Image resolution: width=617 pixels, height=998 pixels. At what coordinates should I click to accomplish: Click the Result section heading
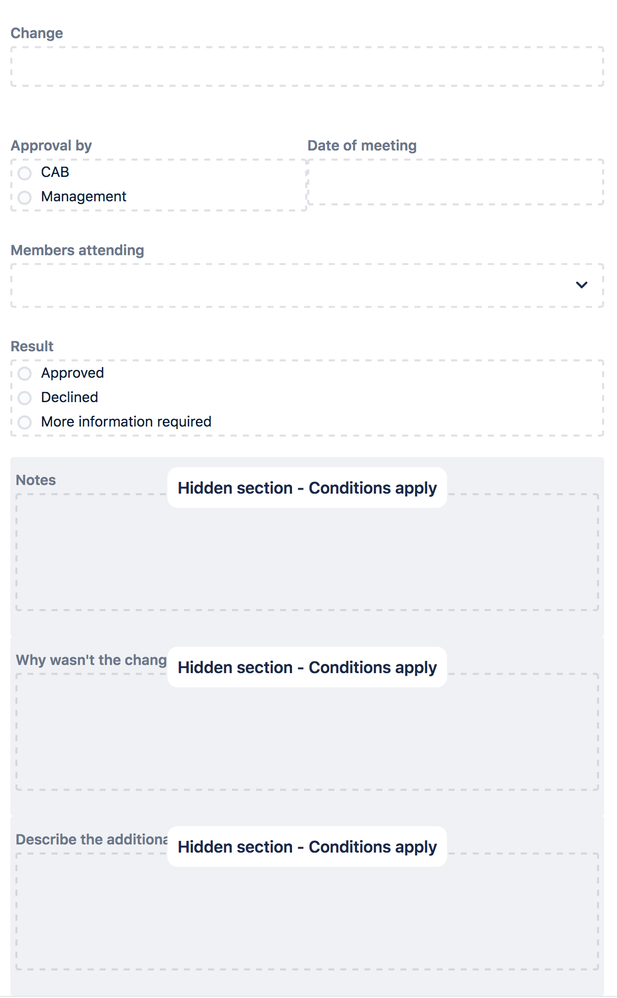(31, 346)
